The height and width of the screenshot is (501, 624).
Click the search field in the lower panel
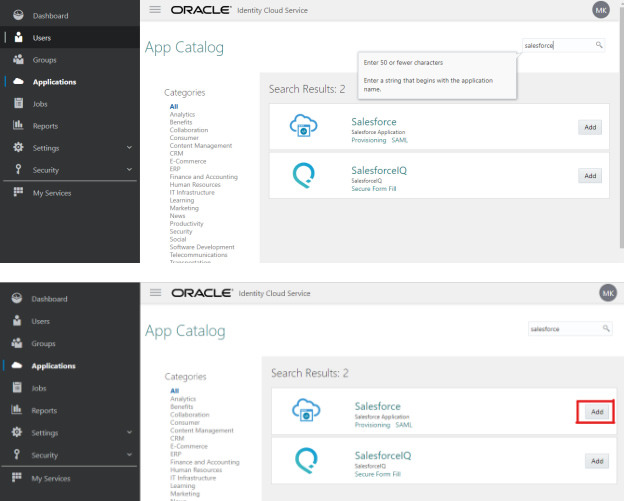(561, 328)
